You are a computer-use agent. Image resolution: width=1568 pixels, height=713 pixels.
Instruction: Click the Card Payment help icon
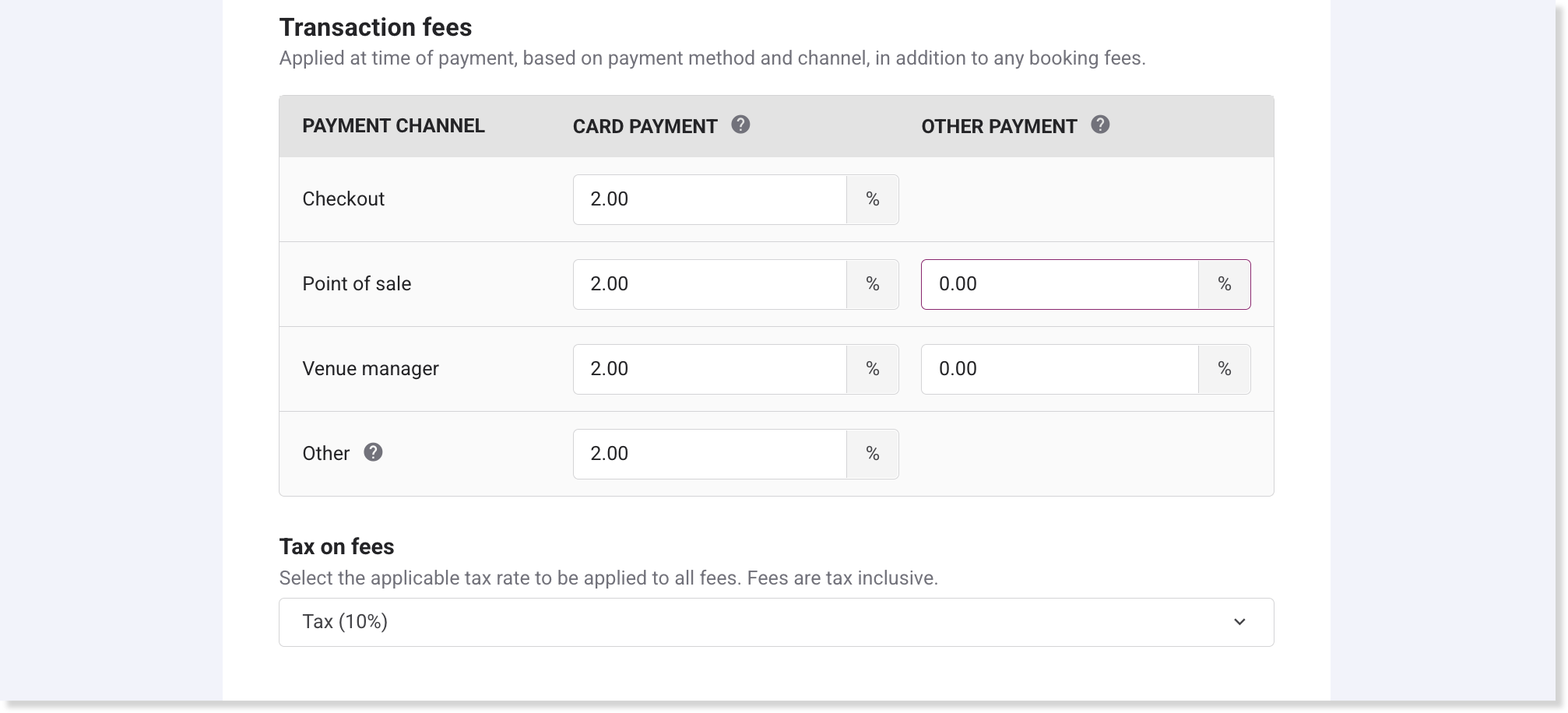pyautogui.click(x=740, y=125)
